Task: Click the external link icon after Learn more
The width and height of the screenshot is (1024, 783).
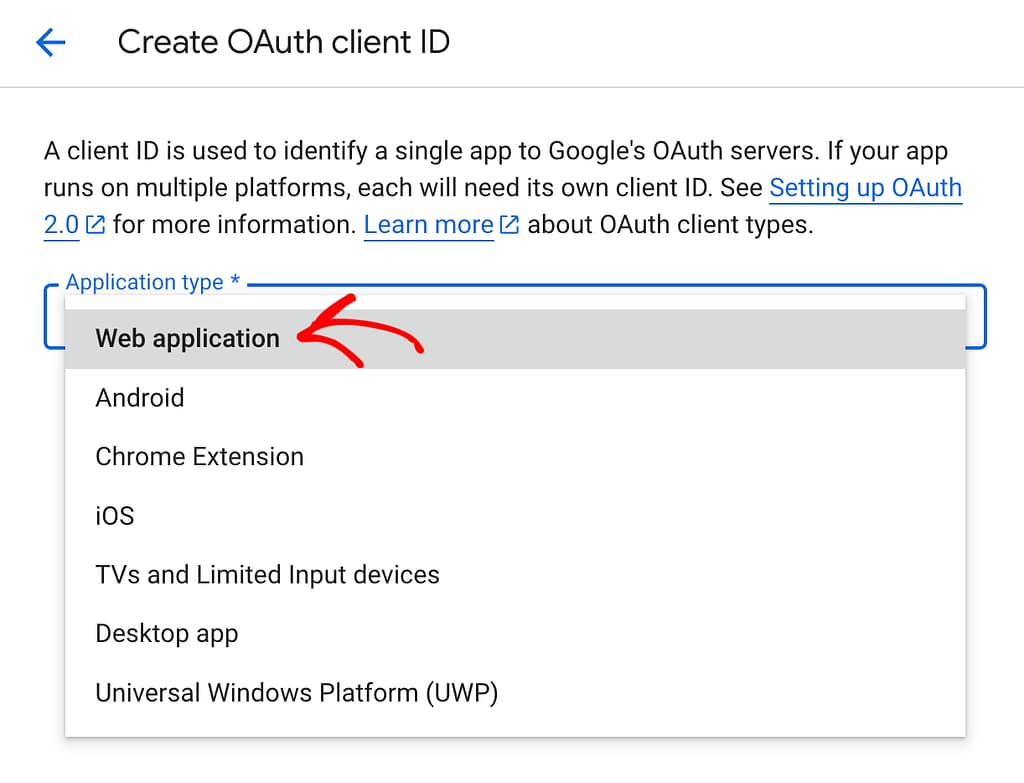Action: pyautogui.click(x=508, y=225)
